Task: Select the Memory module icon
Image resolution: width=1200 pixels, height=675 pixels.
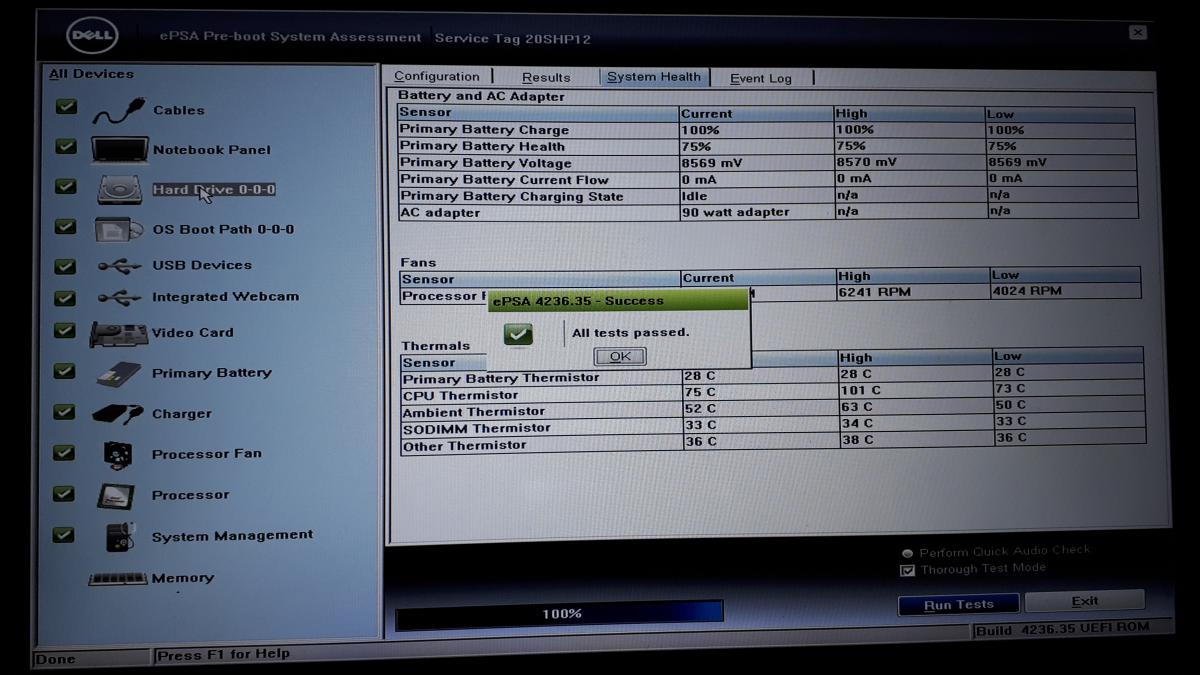Action: click(x=118, y=579)
